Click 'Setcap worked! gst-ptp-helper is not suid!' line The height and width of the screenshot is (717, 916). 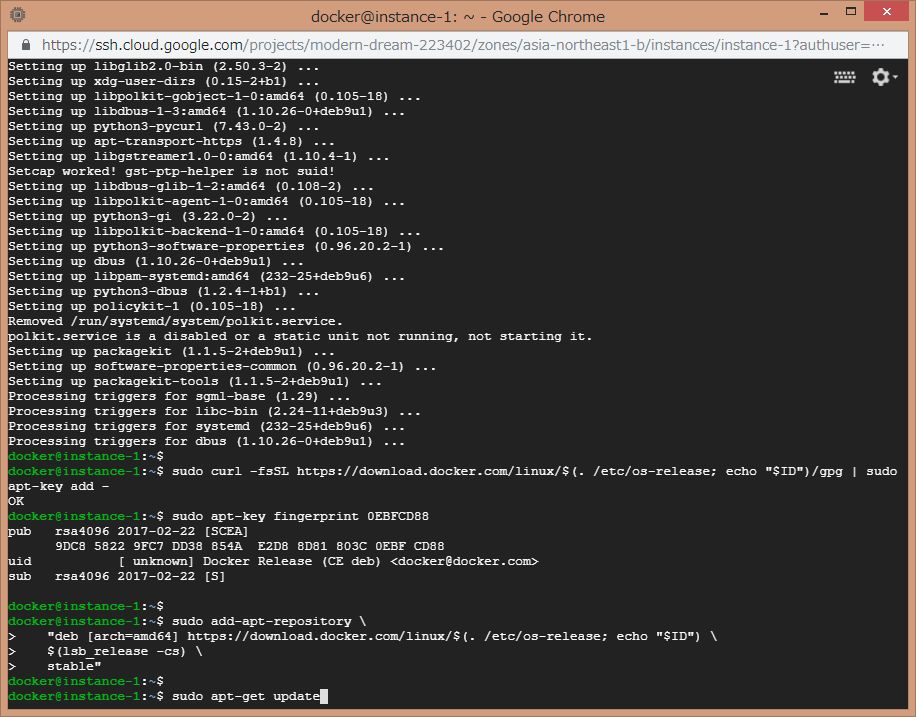click(x=171, y=171)
